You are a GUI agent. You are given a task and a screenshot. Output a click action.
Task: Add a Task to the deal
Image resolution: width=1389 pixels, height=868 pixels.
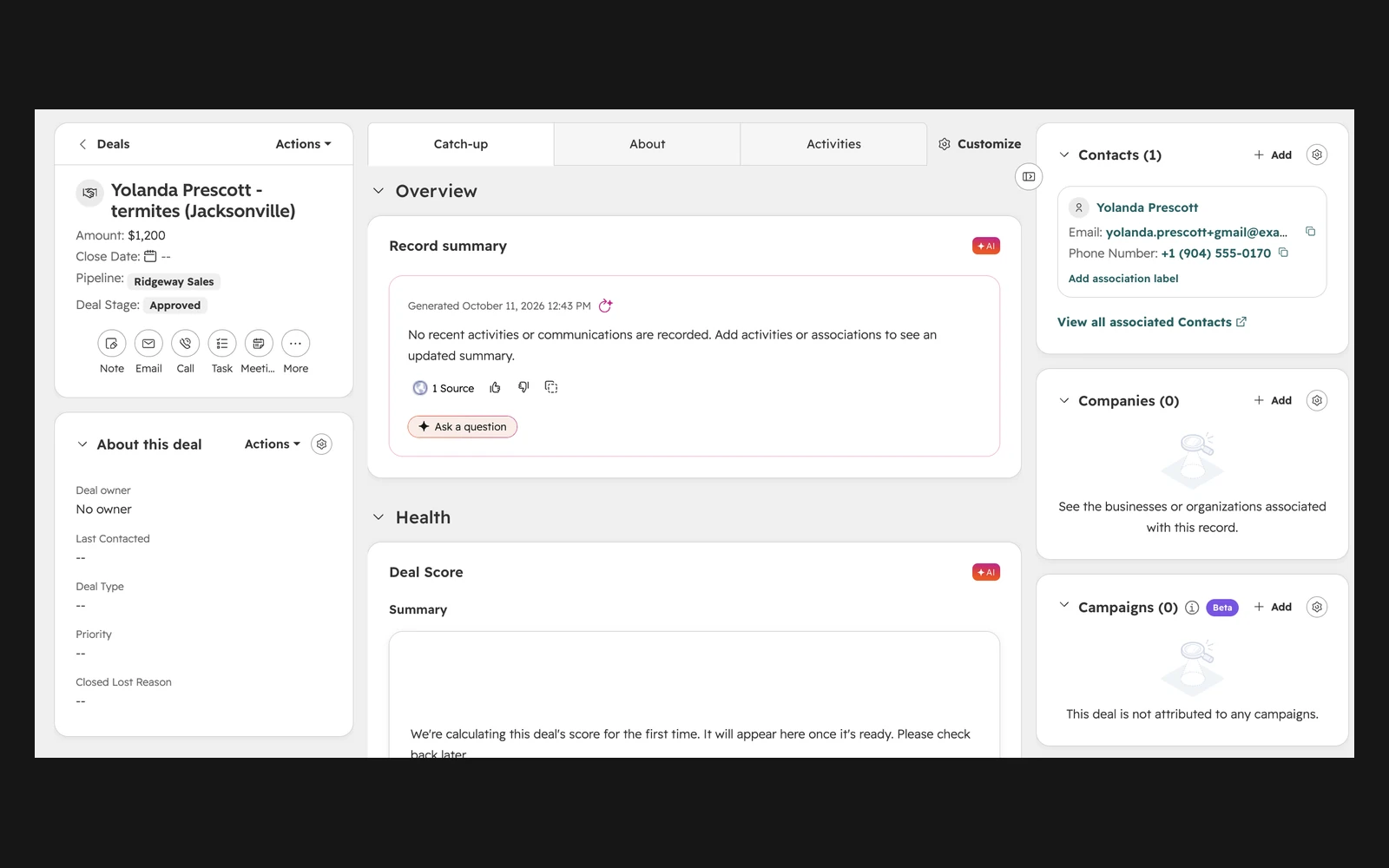pyautogui.click(x=222, y=344)
